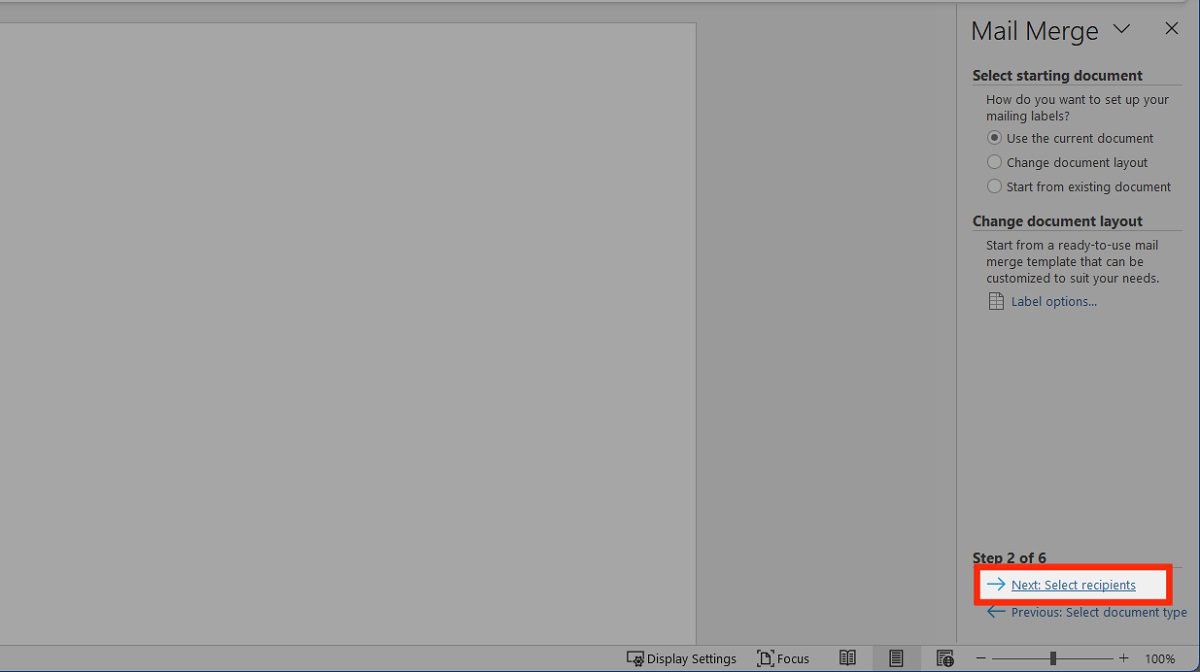Select Start from existing document
This screenshot has height=672, width=1200.
point(1079,186)
